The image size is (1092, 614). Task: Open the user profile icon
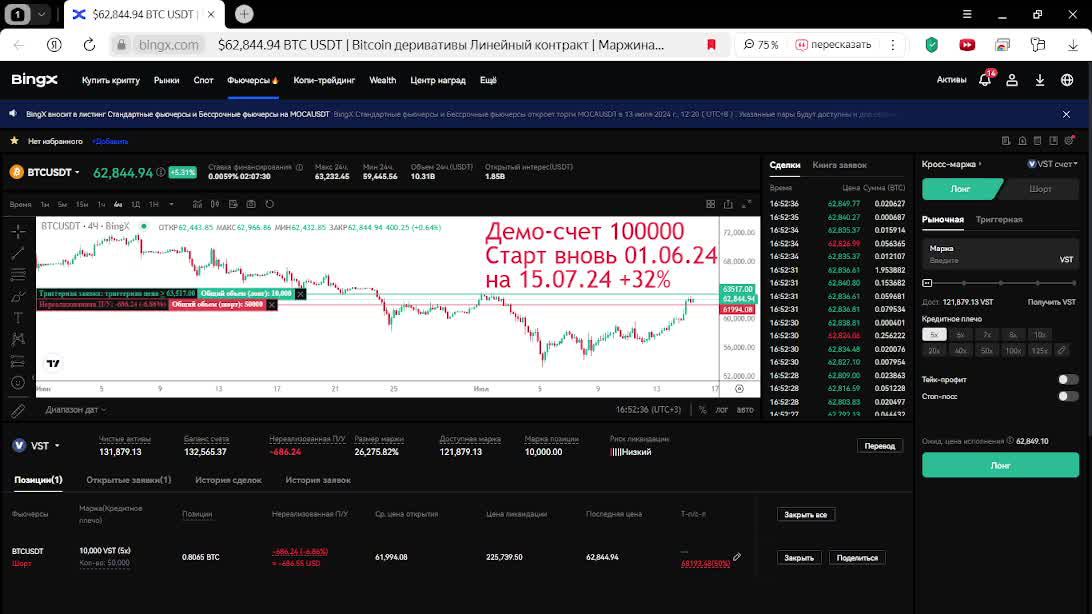coord(1012,80)
